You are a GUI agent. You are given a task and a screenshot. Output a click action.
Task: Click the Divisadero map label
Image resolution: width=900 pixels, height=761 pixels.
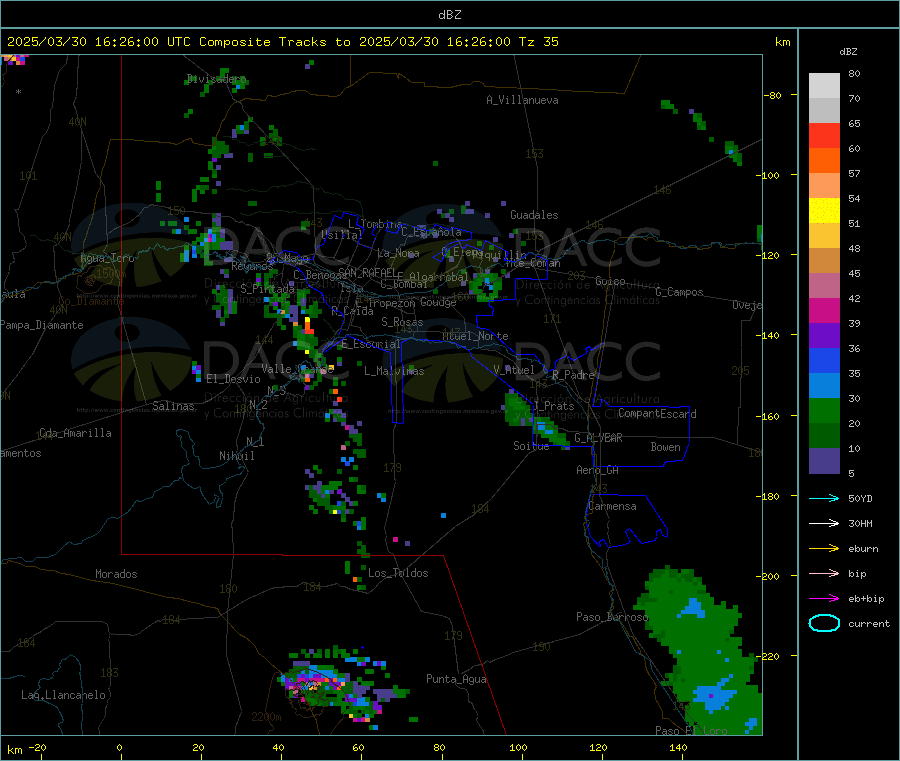tap(216, 79)
